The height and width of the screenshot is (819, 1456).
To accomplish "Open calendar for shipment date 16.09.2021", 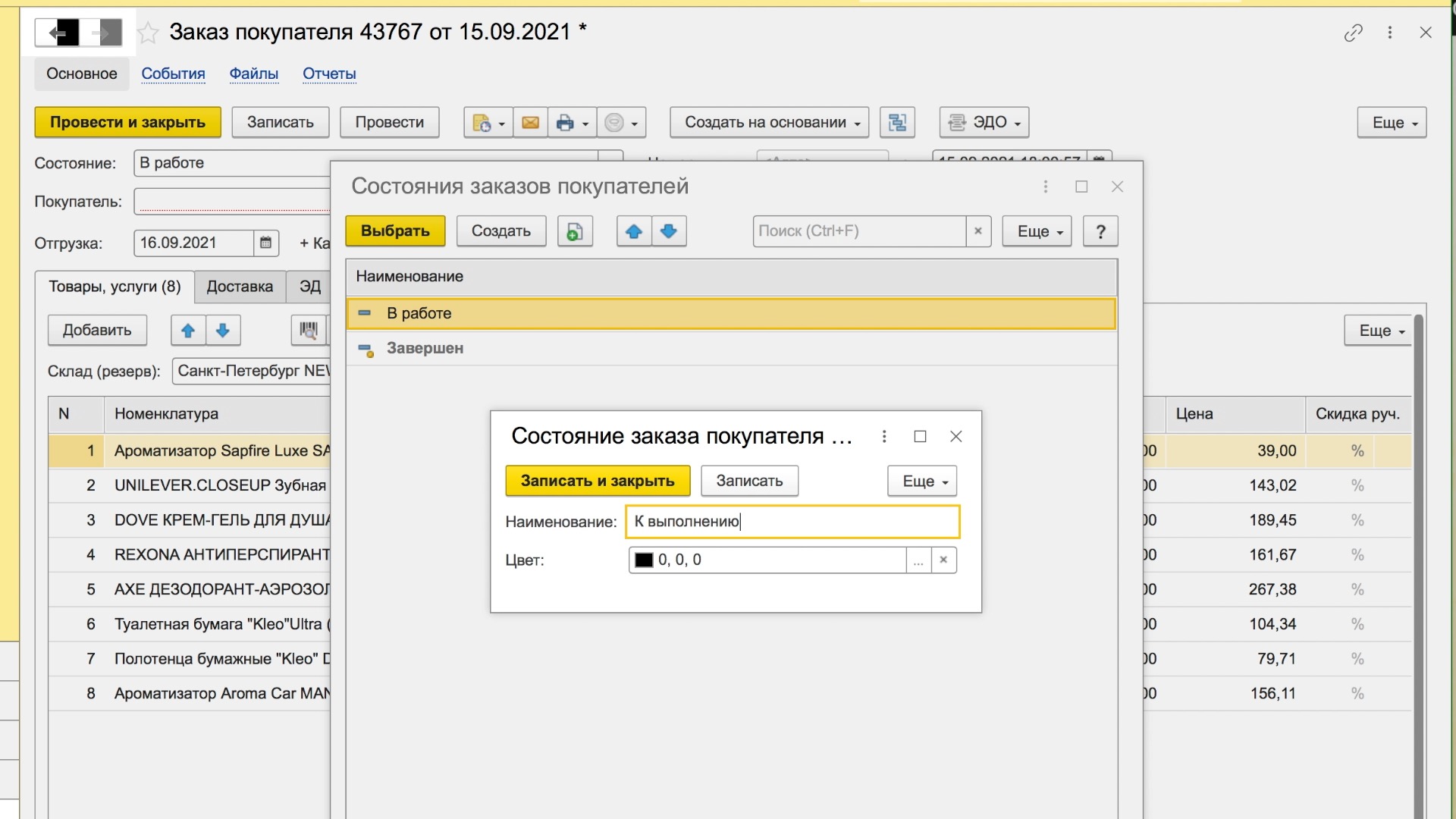I will click(265, 243).
